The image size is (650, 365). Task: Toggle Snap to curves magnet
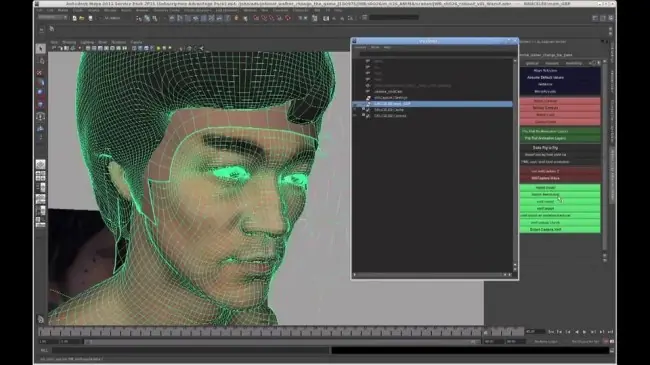264,18
